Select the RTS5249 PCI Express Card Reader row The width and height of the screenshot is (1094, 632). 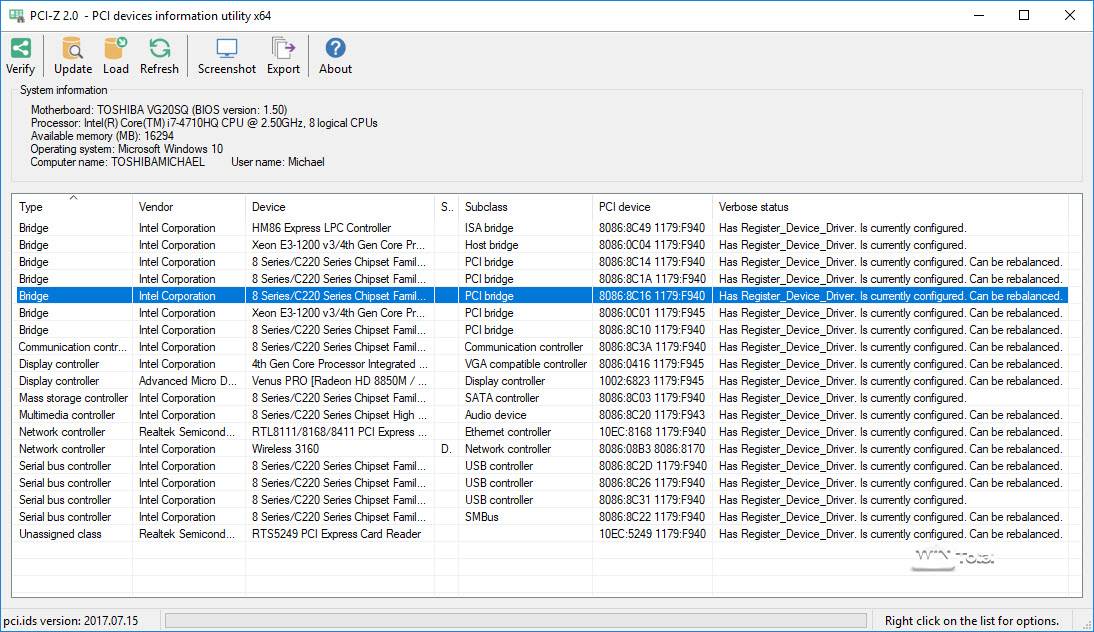[336, 534]
